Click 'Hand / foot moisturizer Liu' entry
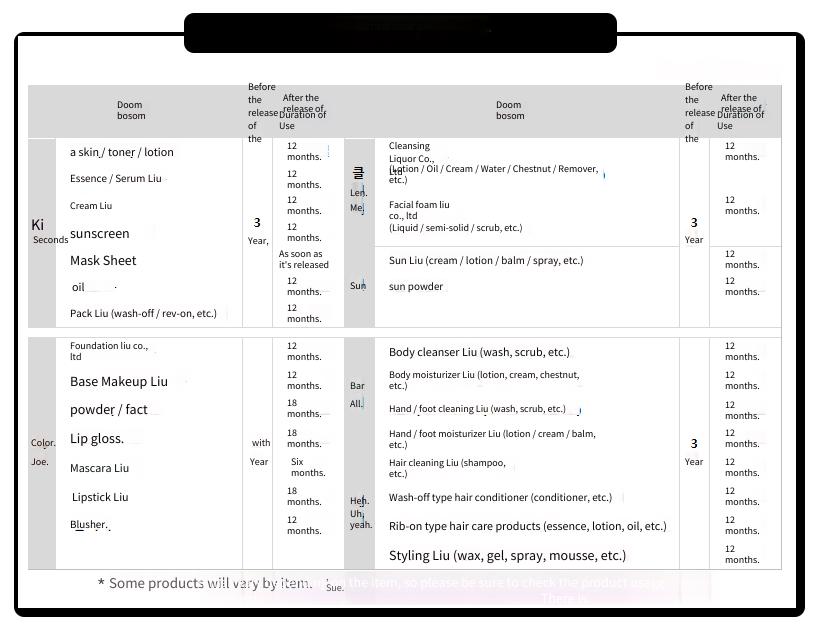820x624 pixels. (x=492, y=439)
